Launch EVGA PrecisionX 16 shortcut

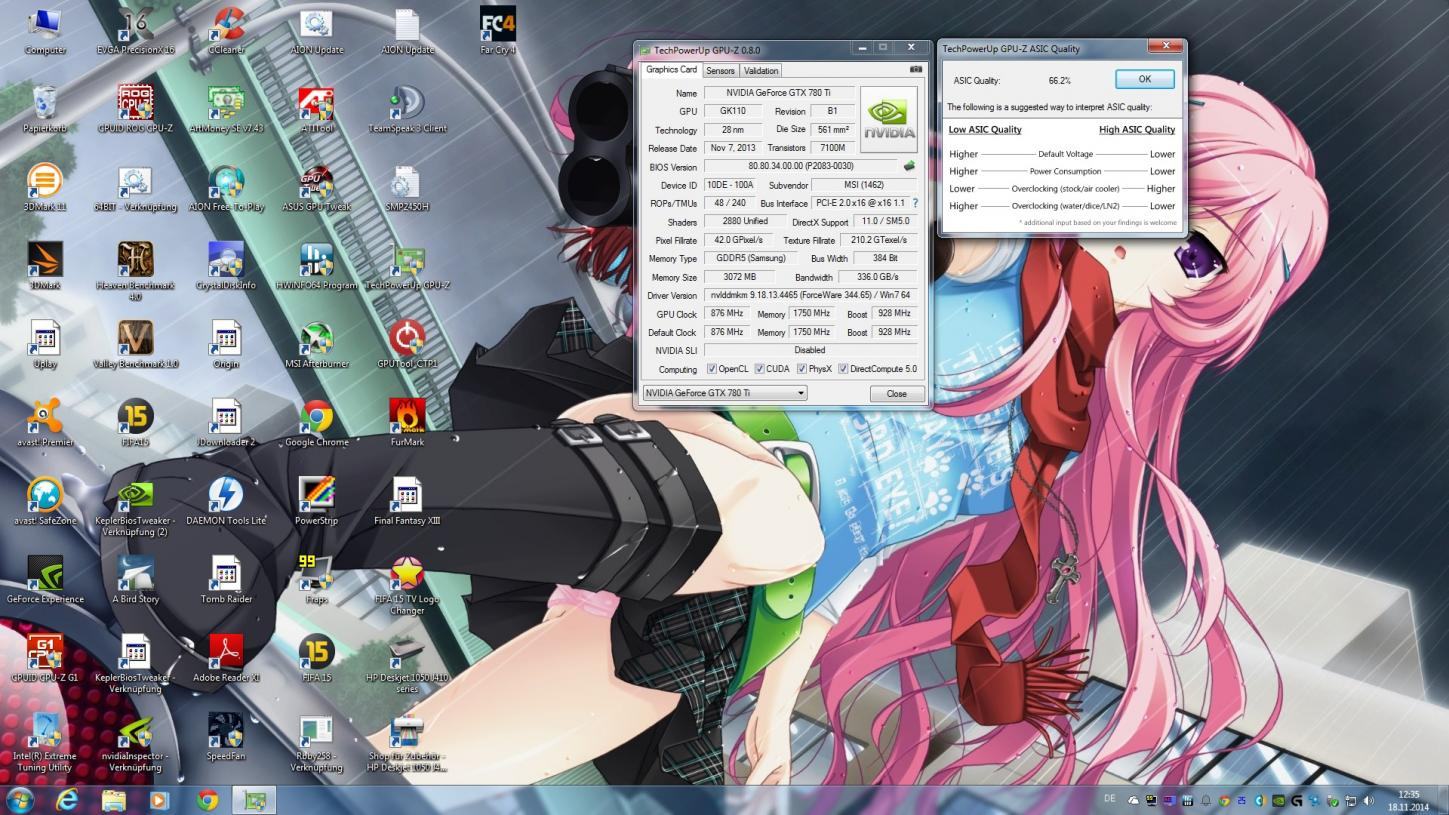pyautogui.click(x=135, y=30)
